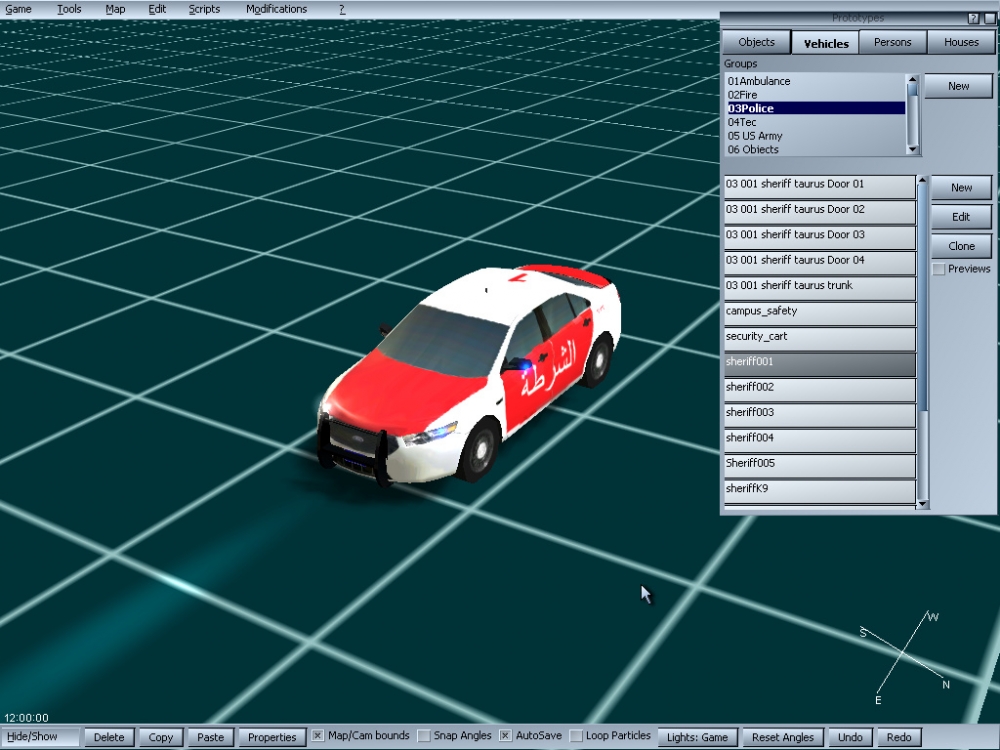Select the campus_safety prototype
Viewport: 1000px width, 750px height.
pos(820,313)
